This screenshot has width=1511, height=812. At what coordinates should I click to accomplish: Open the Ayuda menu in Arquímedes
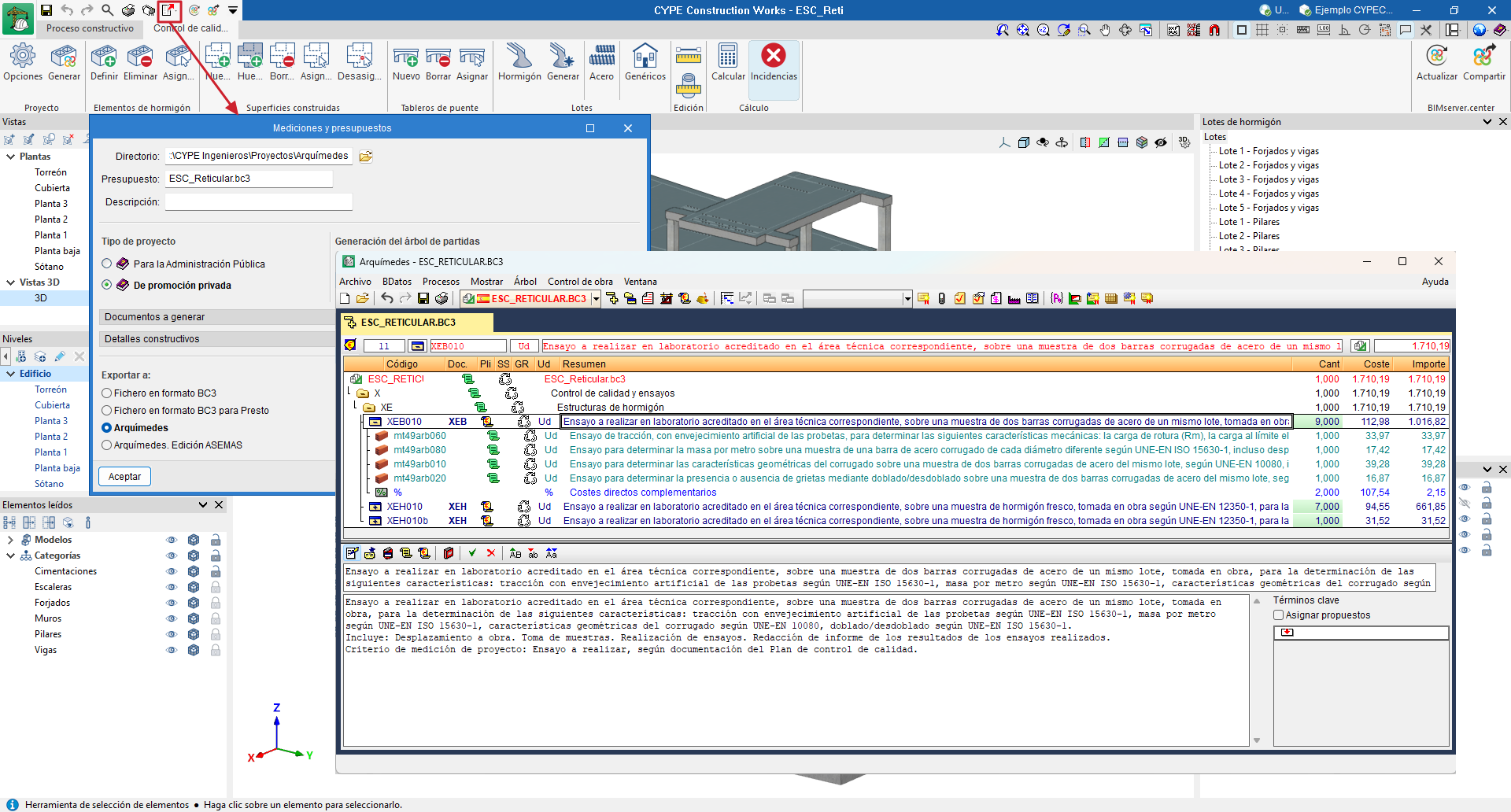coord(1435,282)
